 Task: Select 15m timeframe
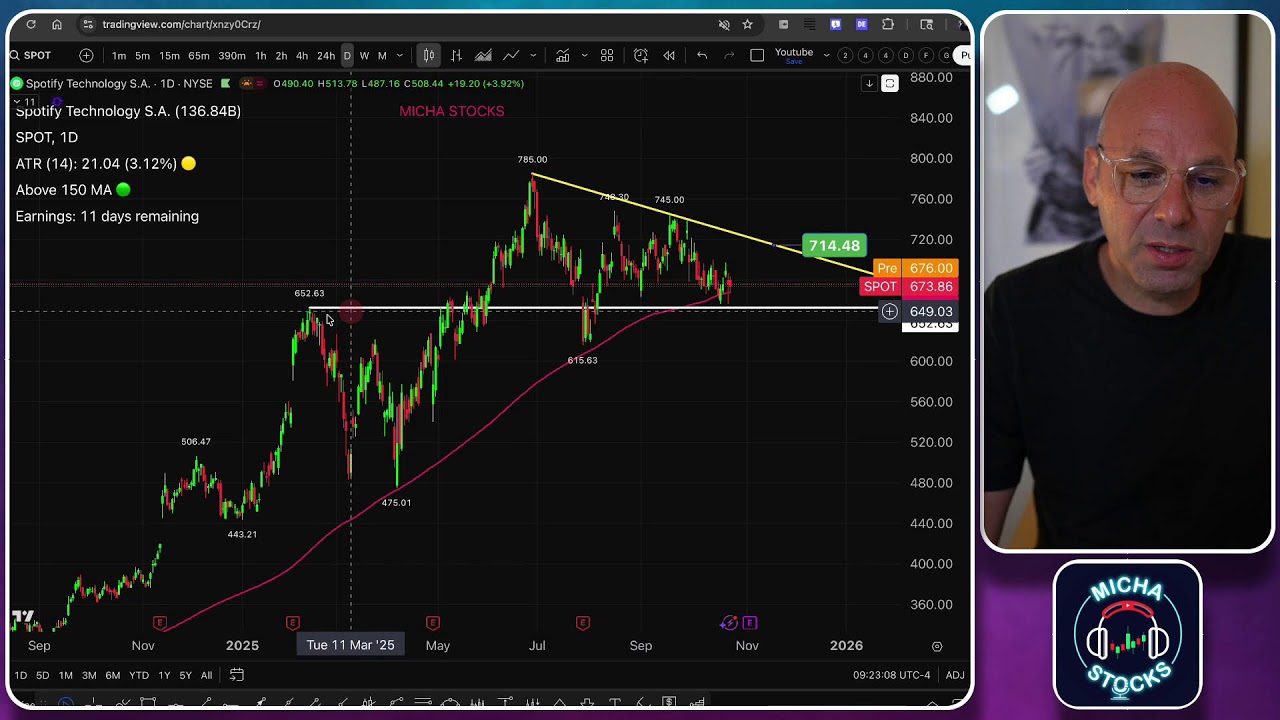170,55
